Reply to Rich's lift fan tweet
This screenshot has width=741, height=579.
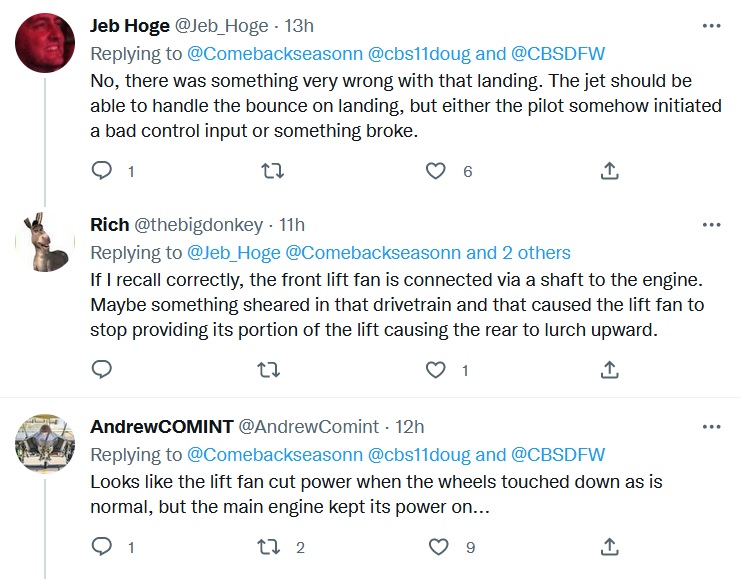(102, 371)
